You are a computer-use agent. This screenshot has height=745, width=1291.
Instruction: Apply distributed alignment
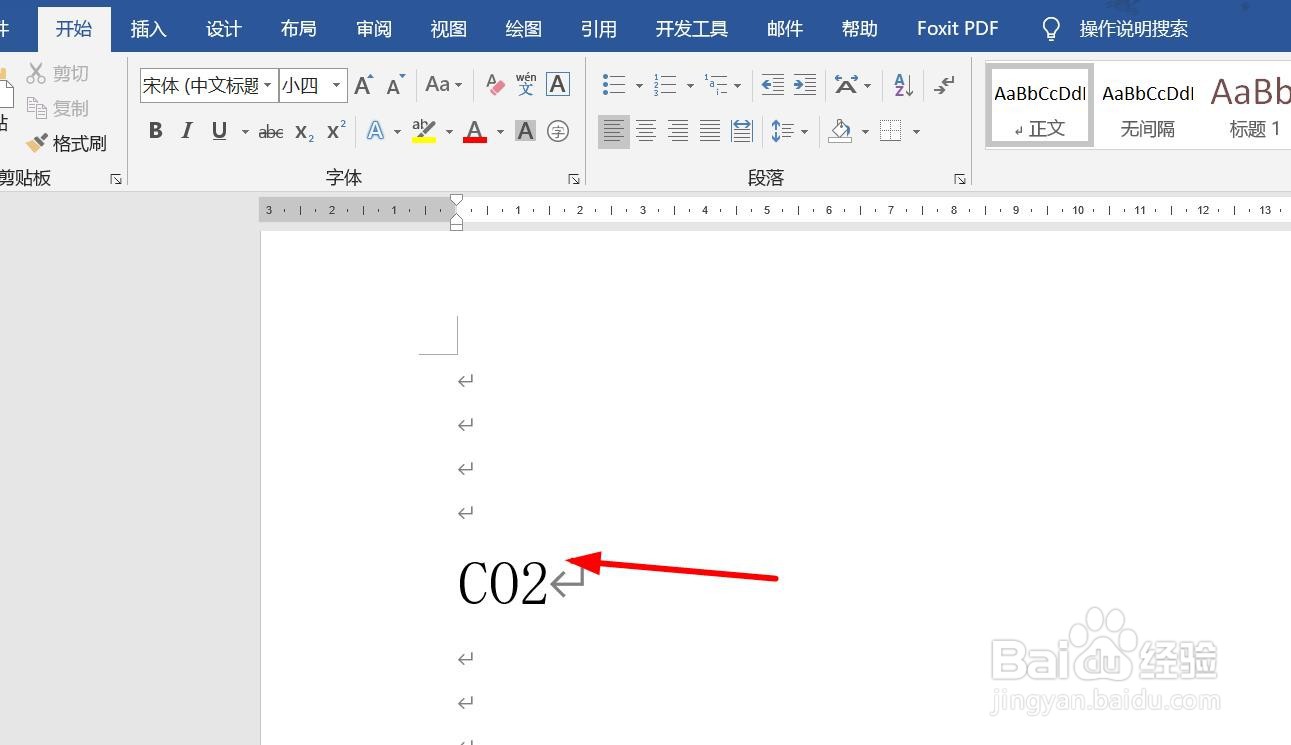click(x=742, y=131)
